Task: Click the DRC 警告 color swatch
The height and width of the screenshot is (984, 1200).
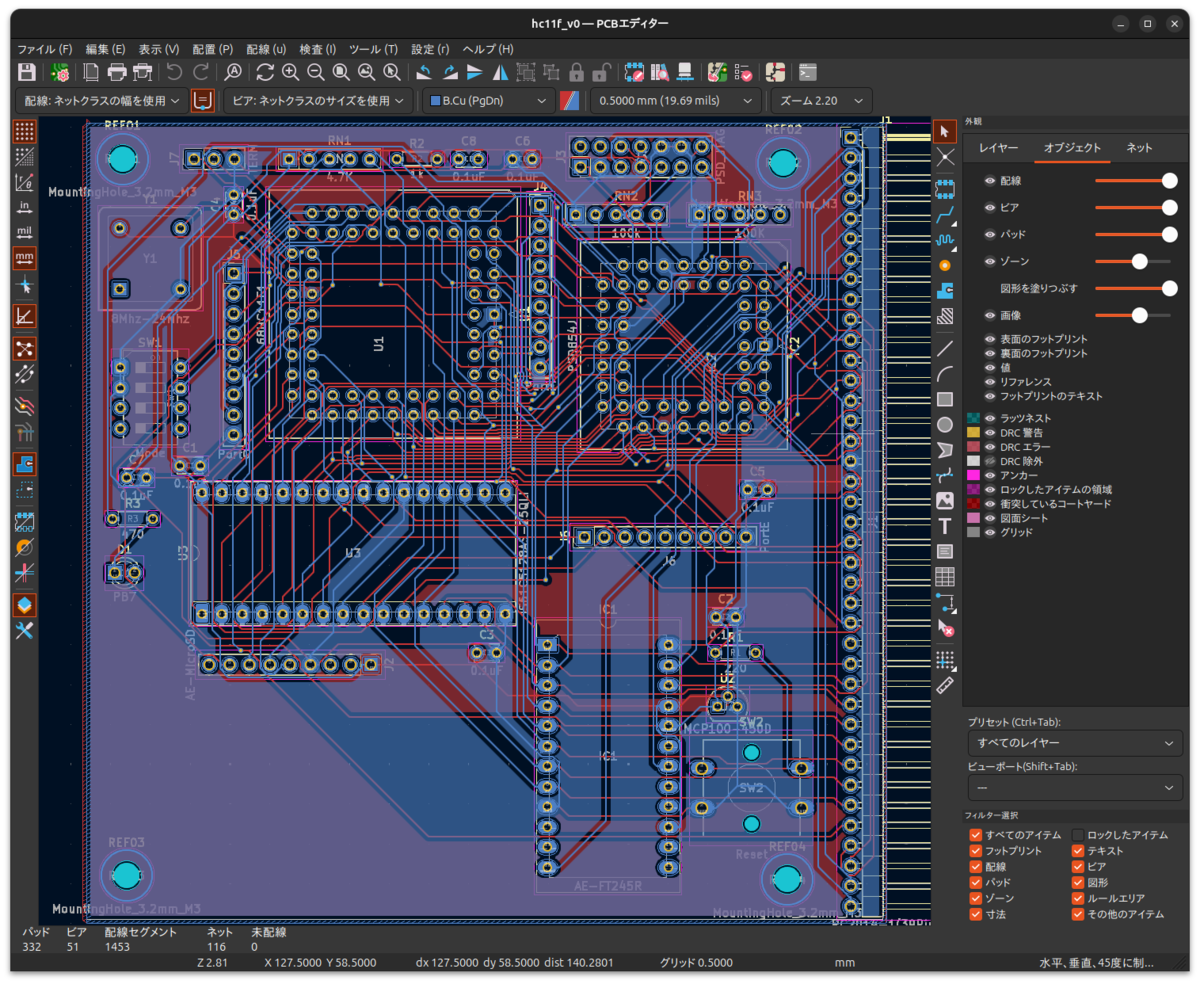Action: pyautogui.click(x=974, y=433)
